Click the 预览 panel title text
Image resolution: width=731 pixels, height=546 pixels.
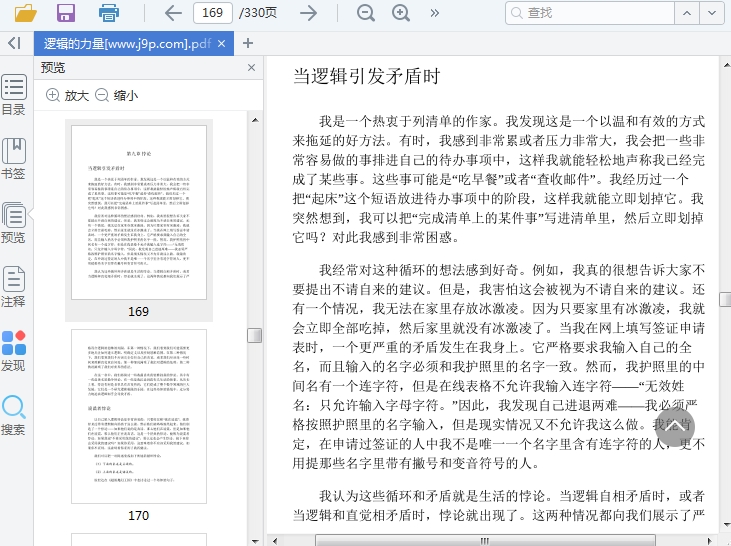[53, 68]
